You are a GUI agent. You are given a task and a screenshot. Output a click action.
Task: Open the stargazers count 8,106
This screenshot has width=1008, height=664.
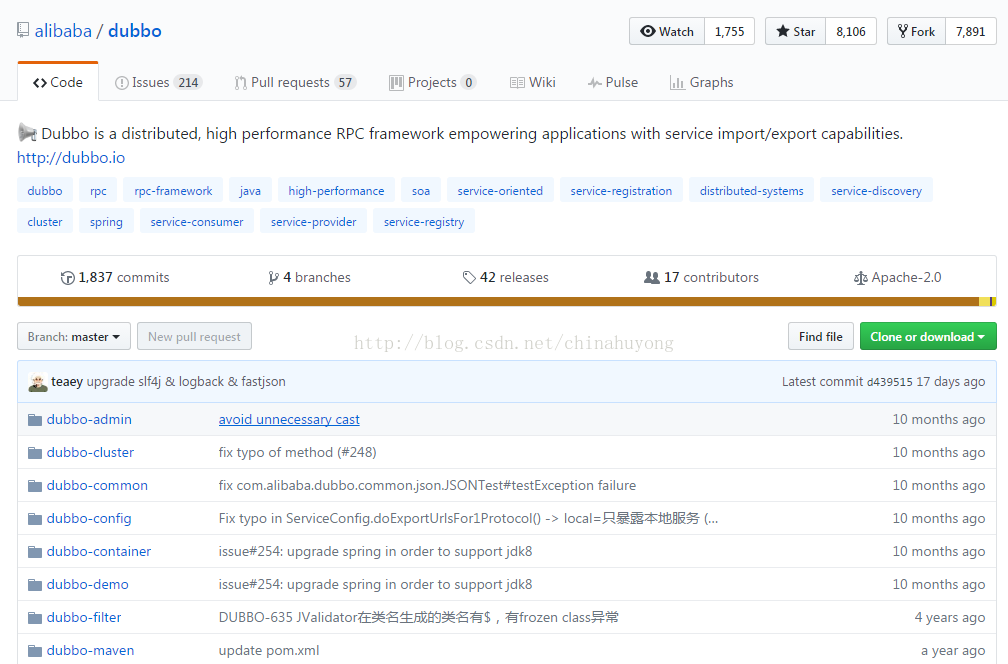tap(850, 31)
